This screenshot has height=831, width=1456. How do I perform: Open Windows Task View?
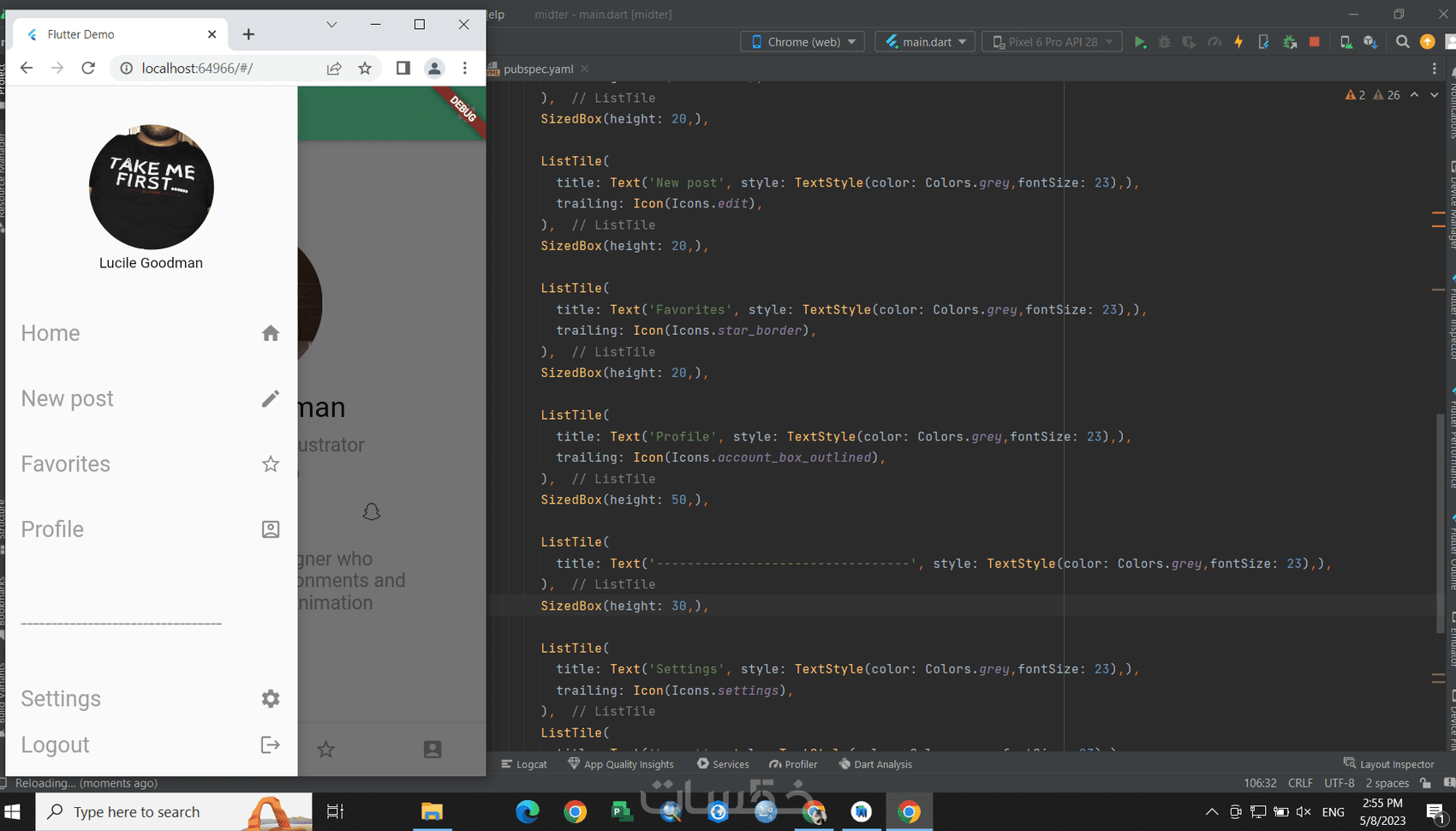coord(336,812)
